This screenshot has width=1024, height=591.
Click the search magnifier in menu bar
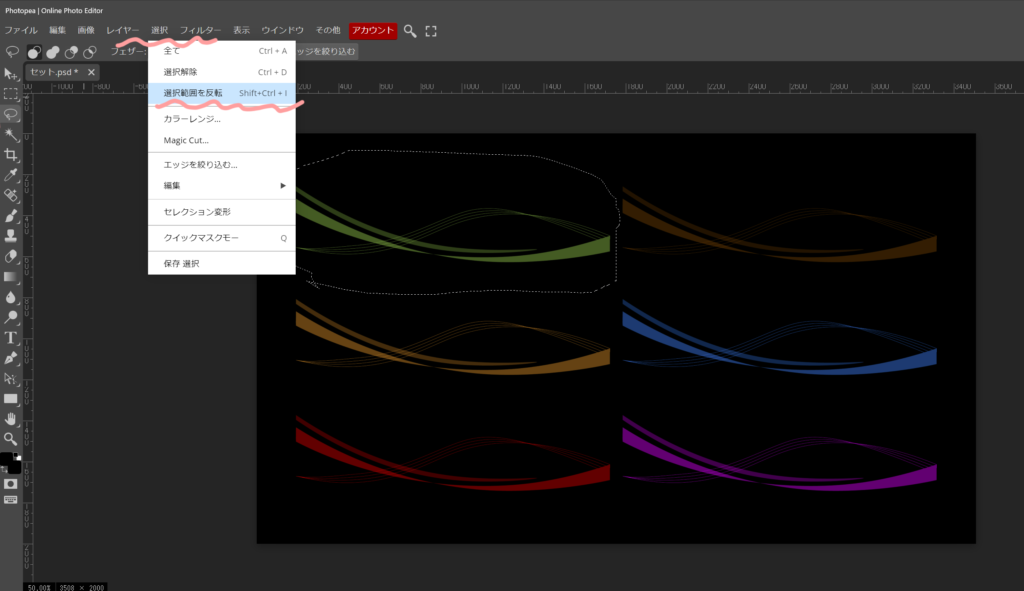[410, 31]
